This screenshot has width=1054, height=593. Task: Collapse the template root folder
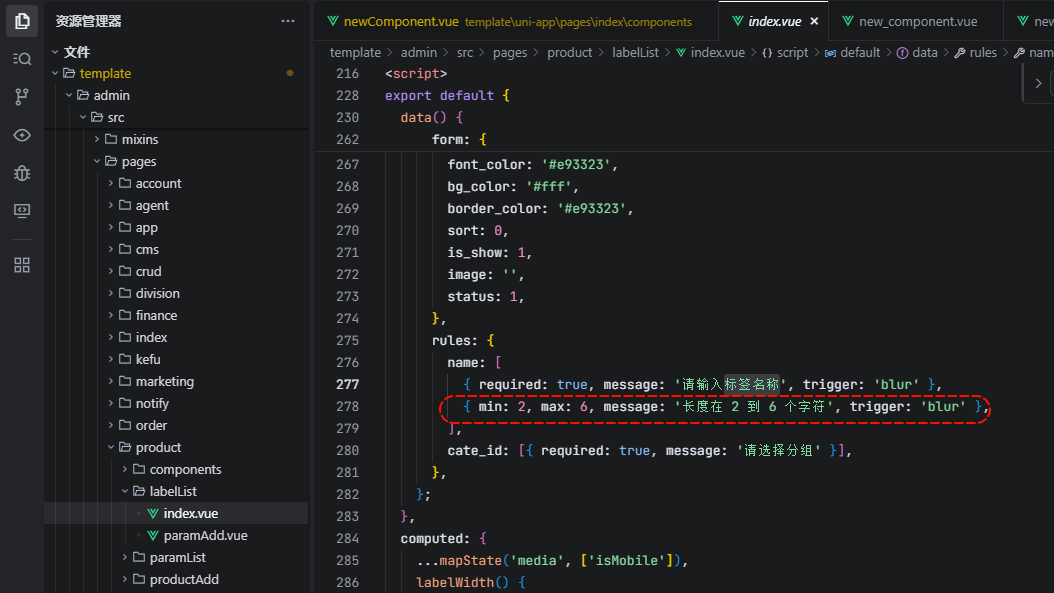55,73
